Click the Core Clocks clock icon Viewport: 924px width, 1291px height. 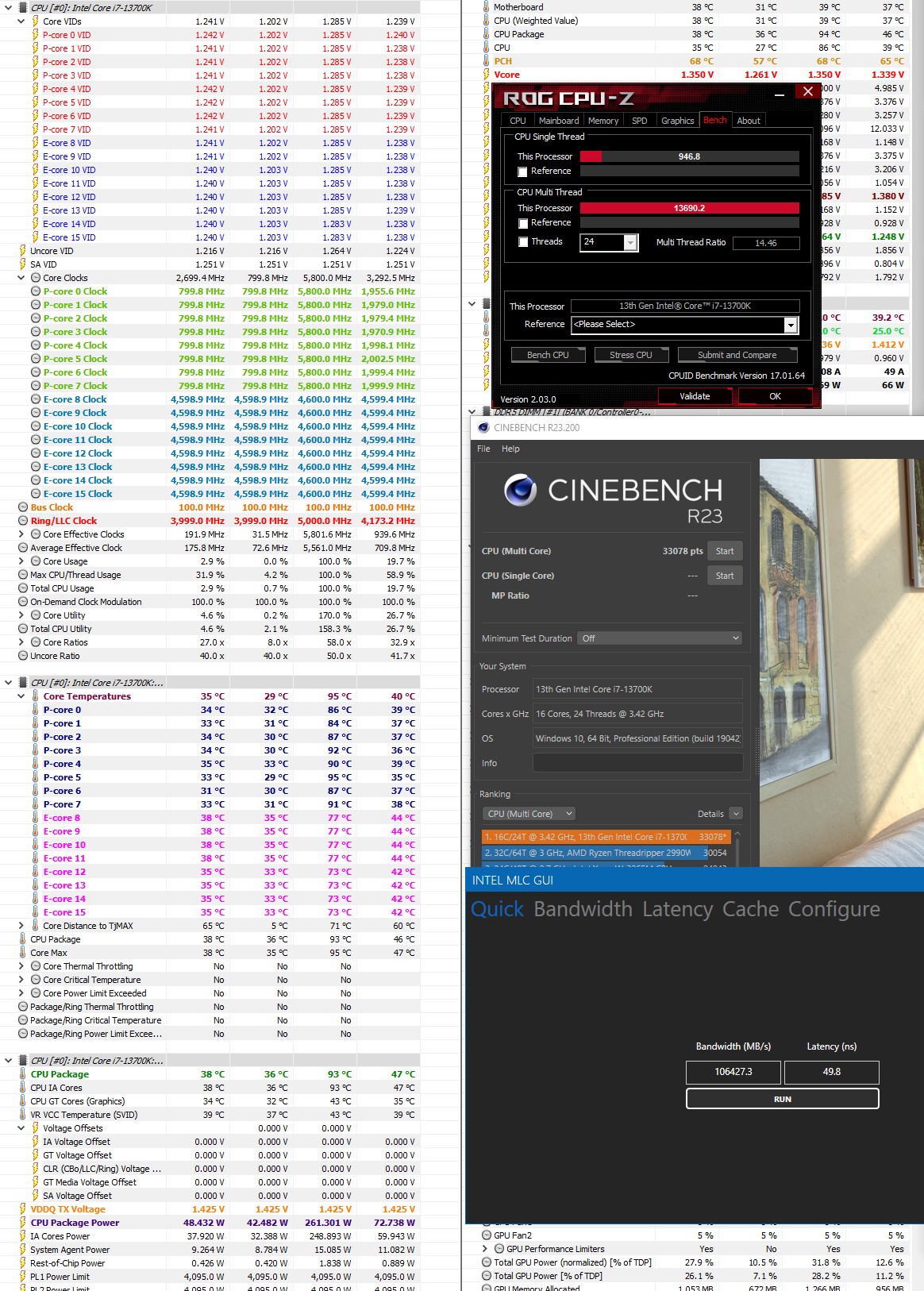[36, 278]
